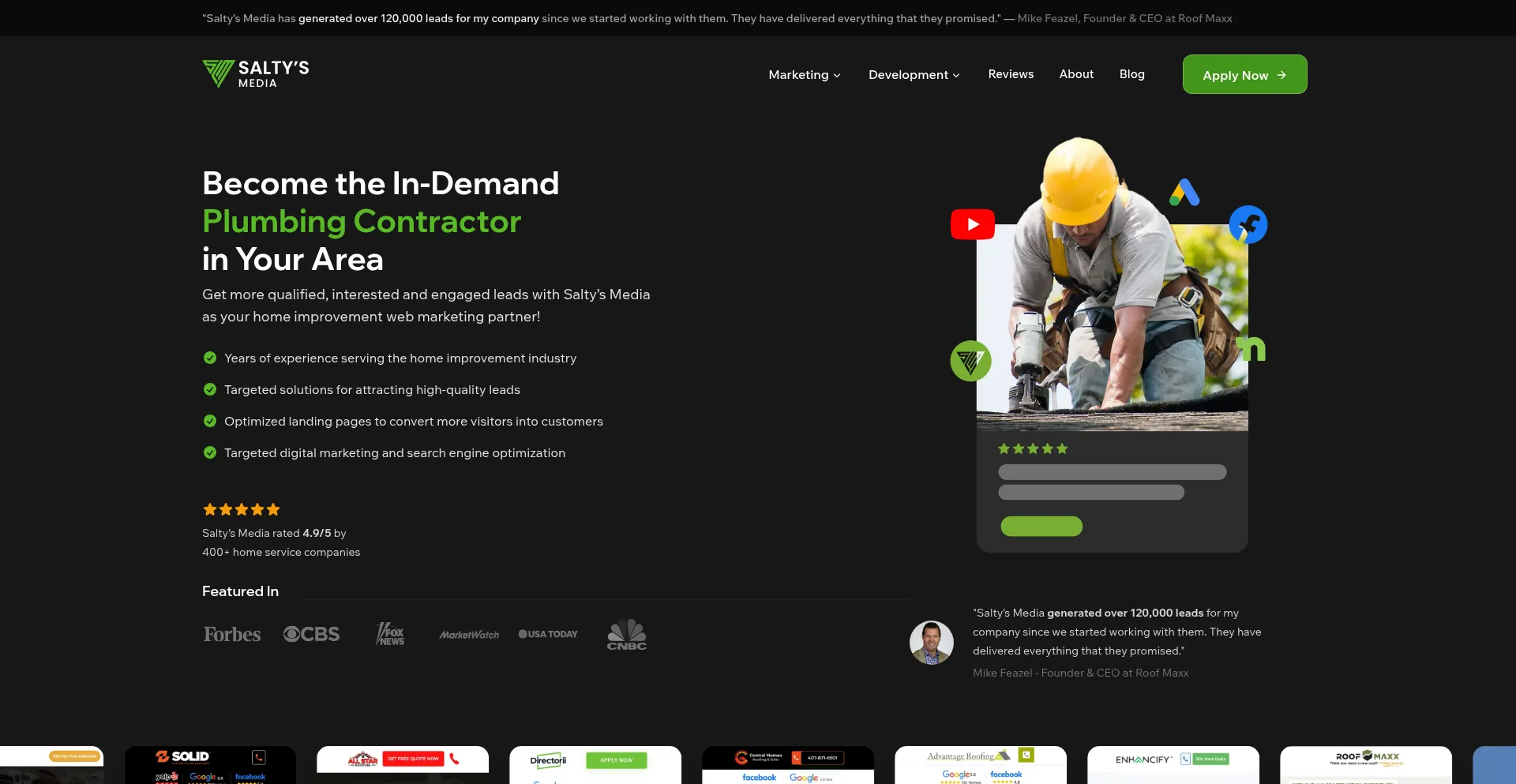Click the round green Salty's badge icon

coord(970,361)
